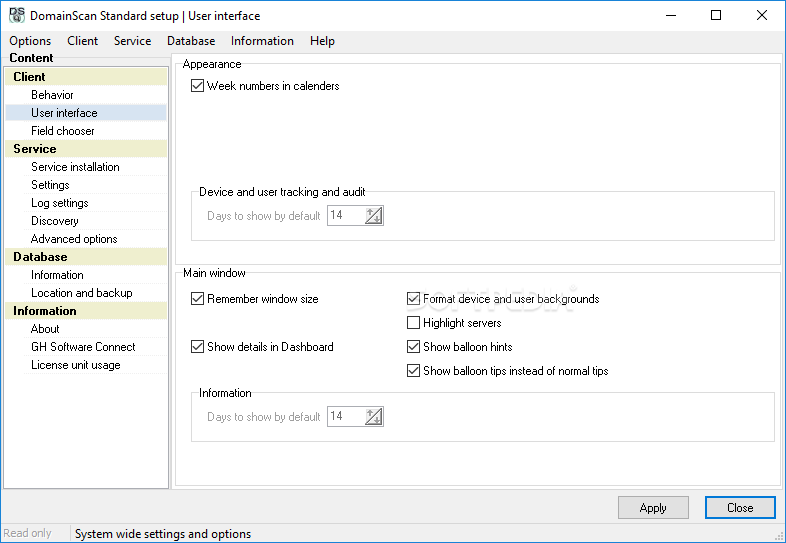
Task: Open Settings under Service
Action: 86,185
